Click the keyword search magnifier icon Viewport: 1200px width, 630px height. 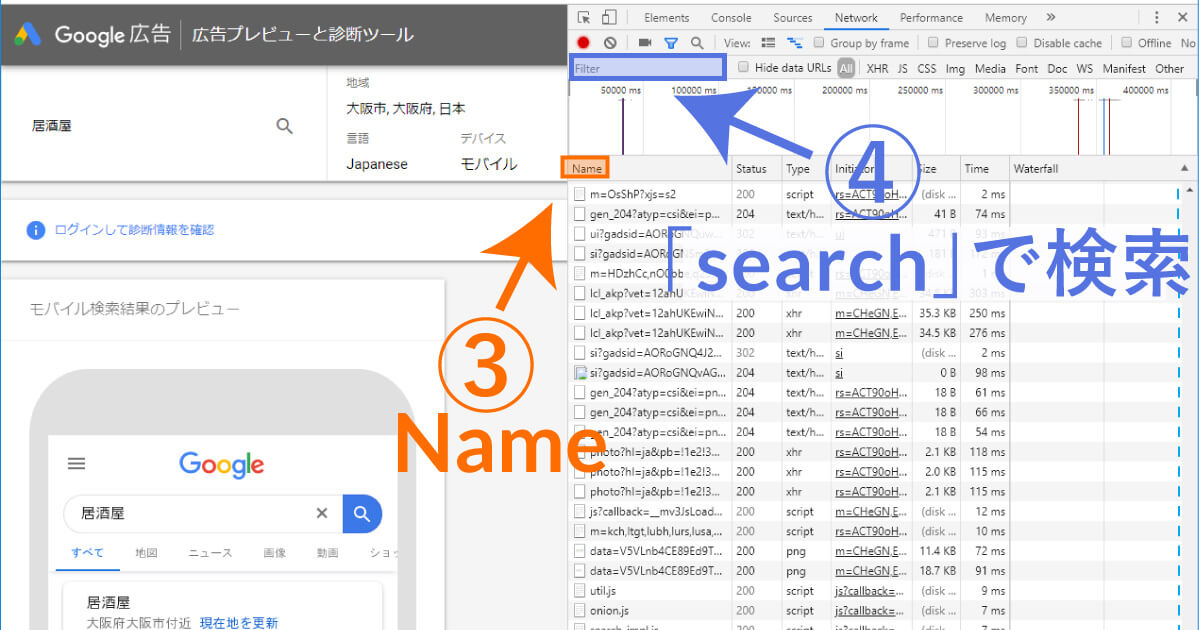tap(285, 126)
